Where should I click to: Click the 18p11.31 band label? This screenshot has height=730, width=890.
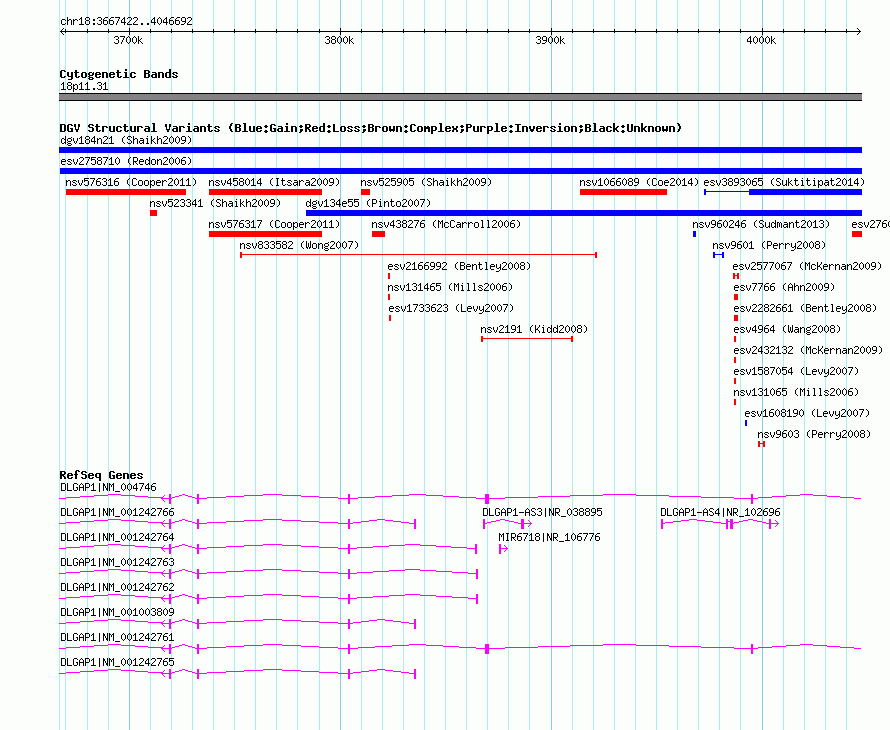pyautogui.click(x=85, y=86)
